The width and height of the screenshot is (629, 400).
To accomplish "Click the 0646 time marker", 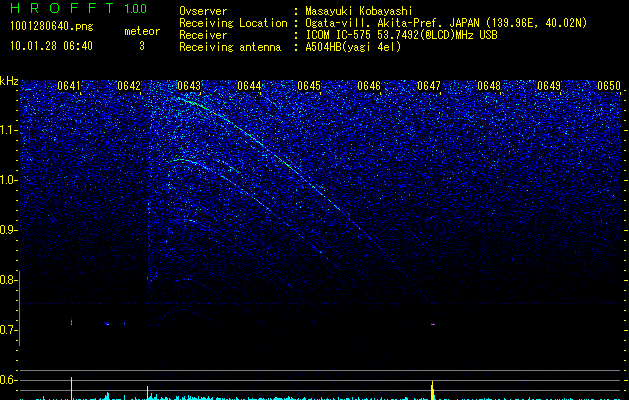I will pyautogui.click(x=369, y=86).
